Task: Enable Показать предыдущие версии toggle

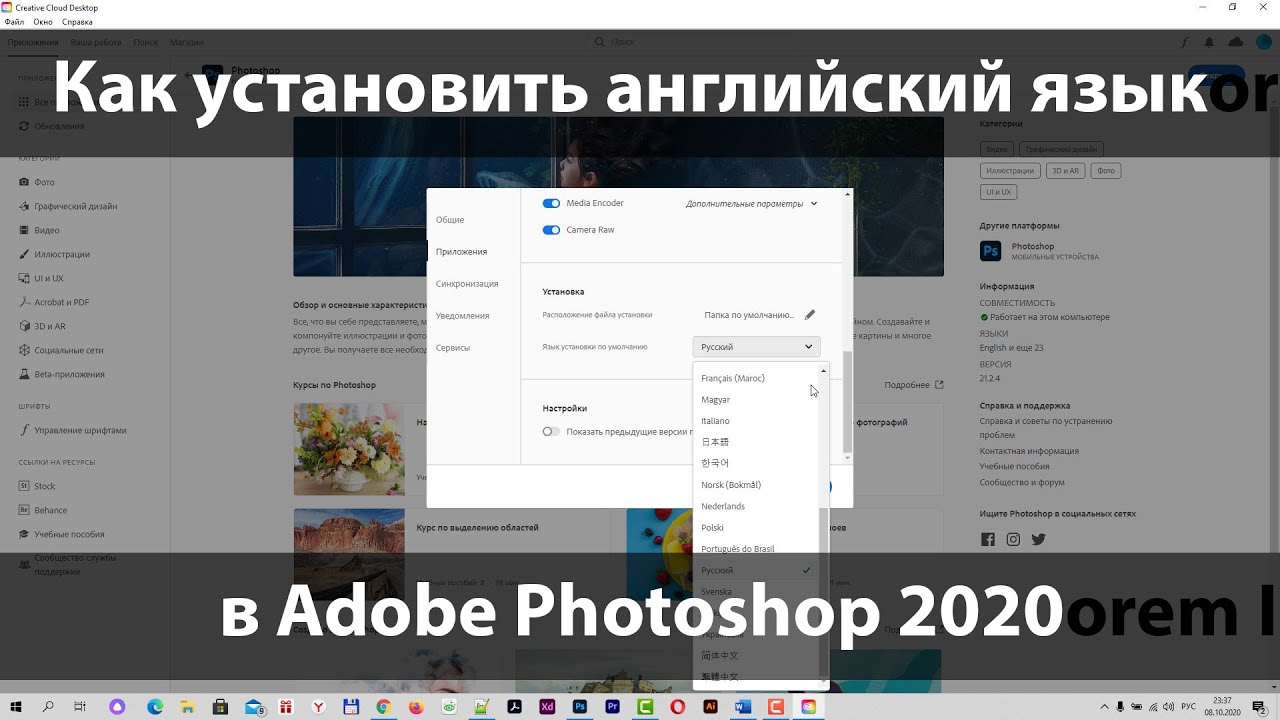Action: click(x=551, y=432)
